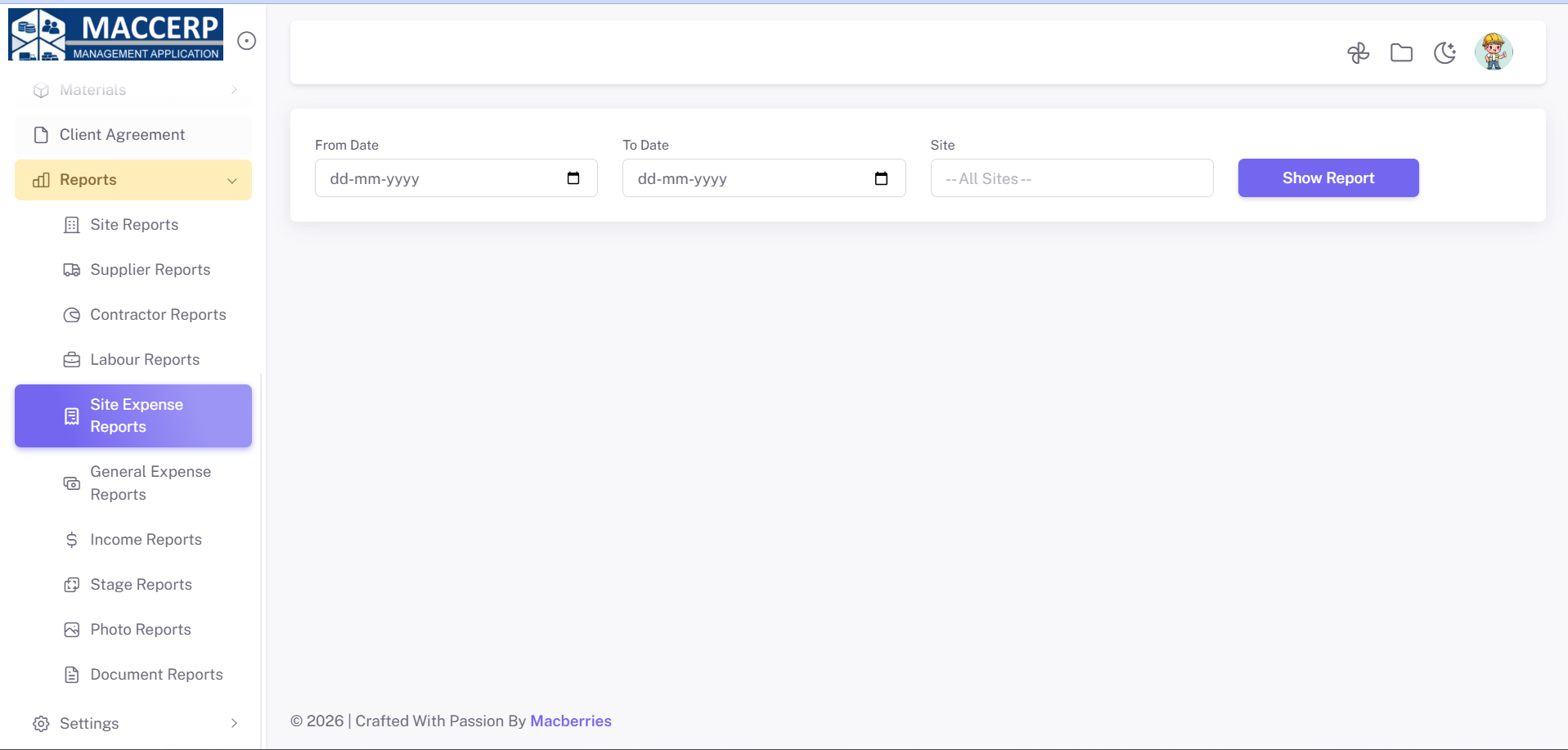Image resolution: width=1568 pixels, height=750 pixels.
Task: Collapse the Reports menu section
Action: [x=231, y=181]
